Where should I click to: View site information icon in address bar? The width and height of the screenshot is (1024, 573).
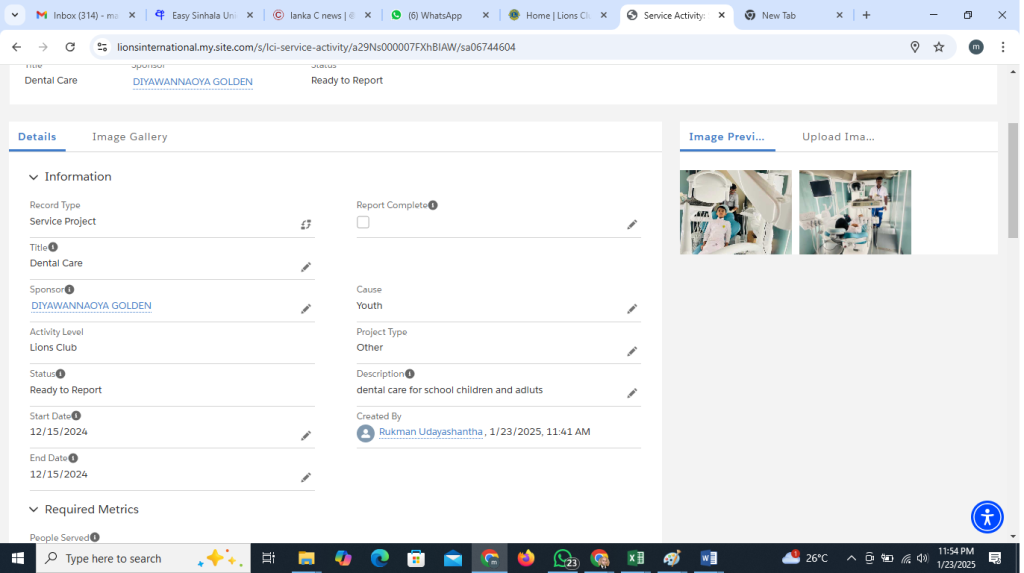[x=102, y=47]
